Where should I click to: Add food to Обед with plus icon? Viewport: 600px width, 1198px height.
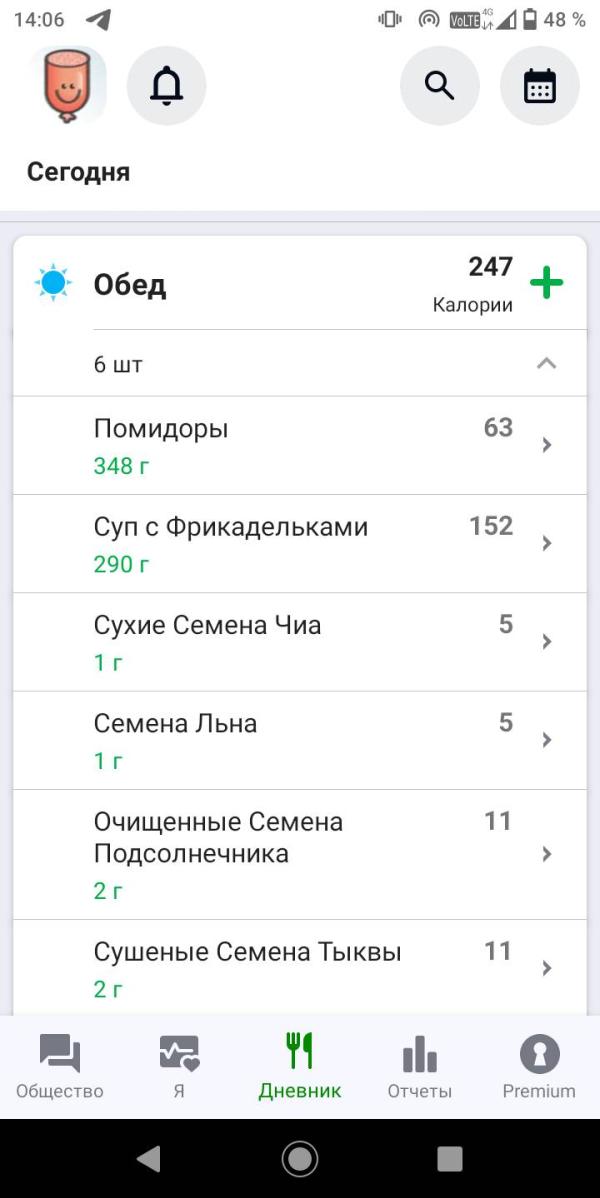pyautogui.click(x=546, y=283)
